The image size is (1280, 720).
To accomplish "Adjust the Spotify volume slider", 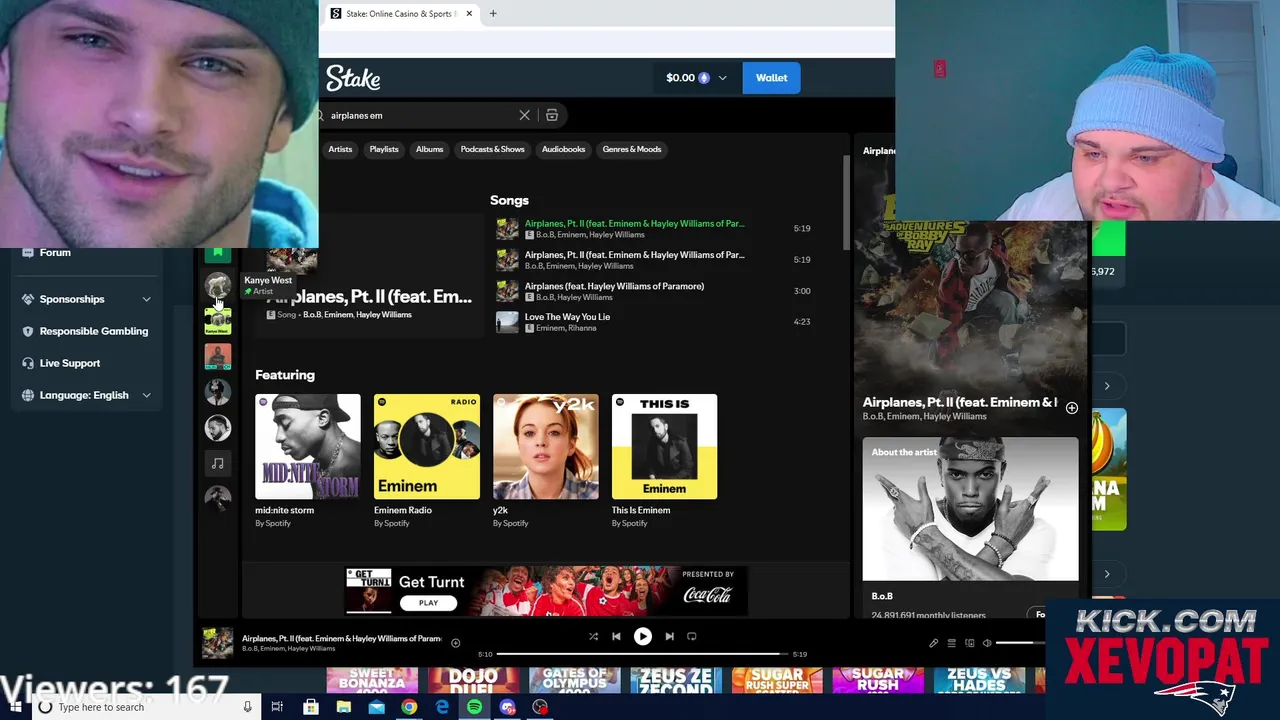I will pyautogui.click(x=1020, y=643).
